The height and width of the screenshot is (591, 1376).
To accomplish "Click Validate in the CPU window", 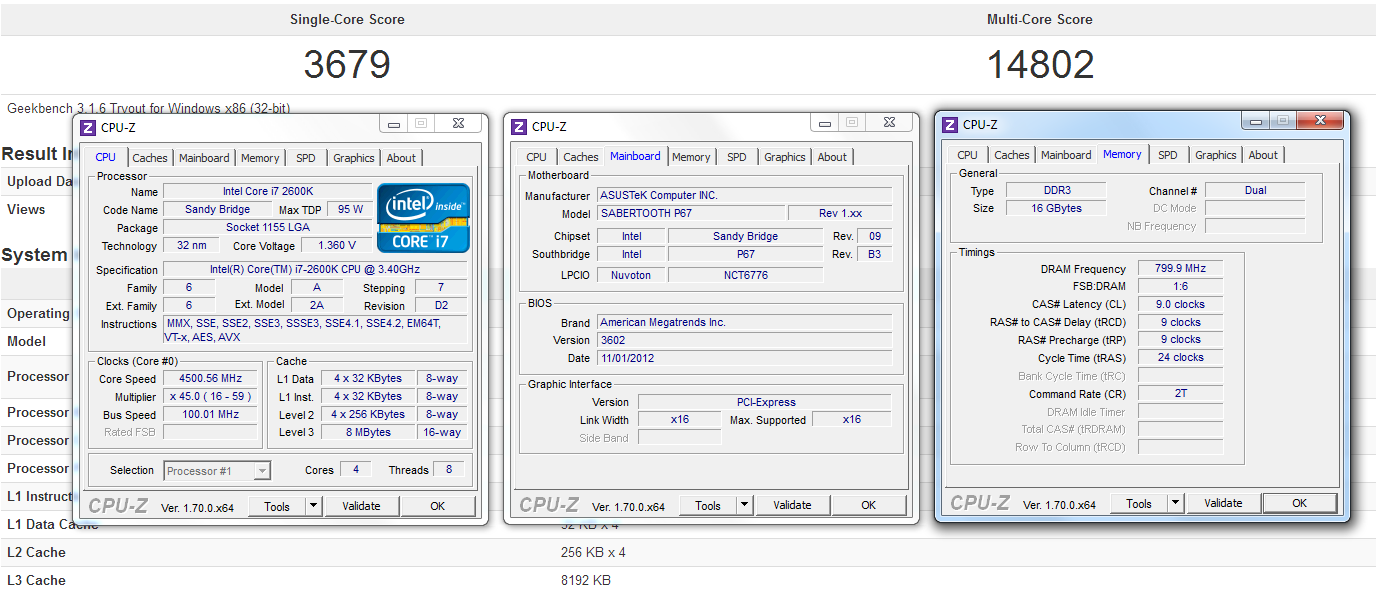I will pos(361,506).
